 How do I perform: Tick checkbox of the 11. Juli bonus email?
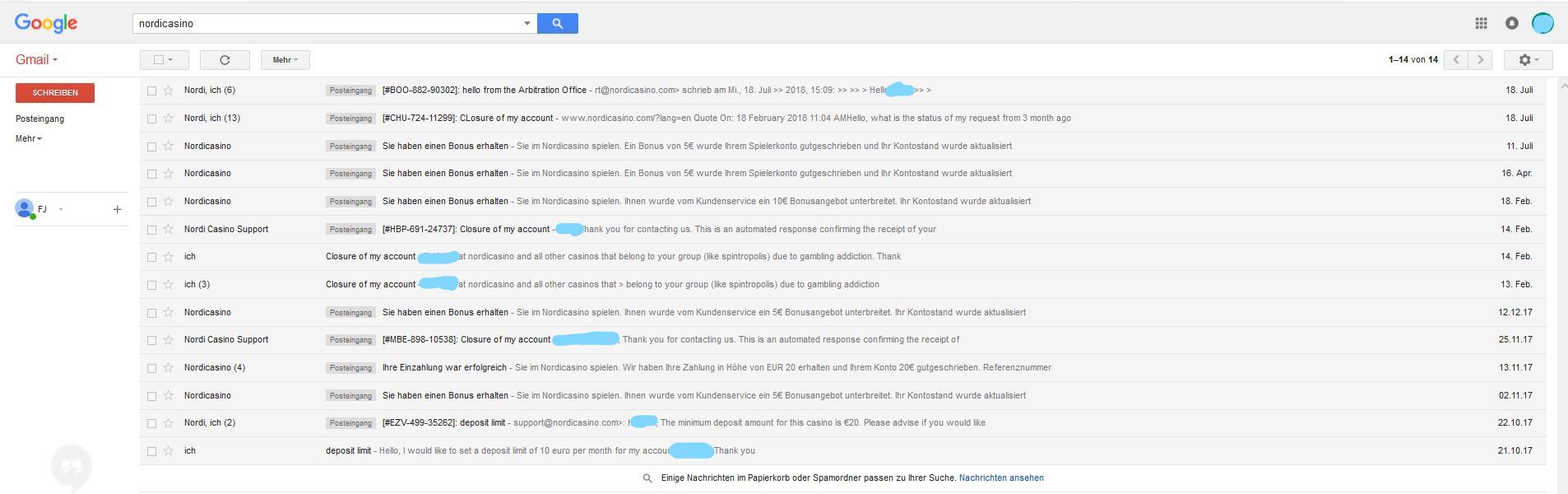151,147
